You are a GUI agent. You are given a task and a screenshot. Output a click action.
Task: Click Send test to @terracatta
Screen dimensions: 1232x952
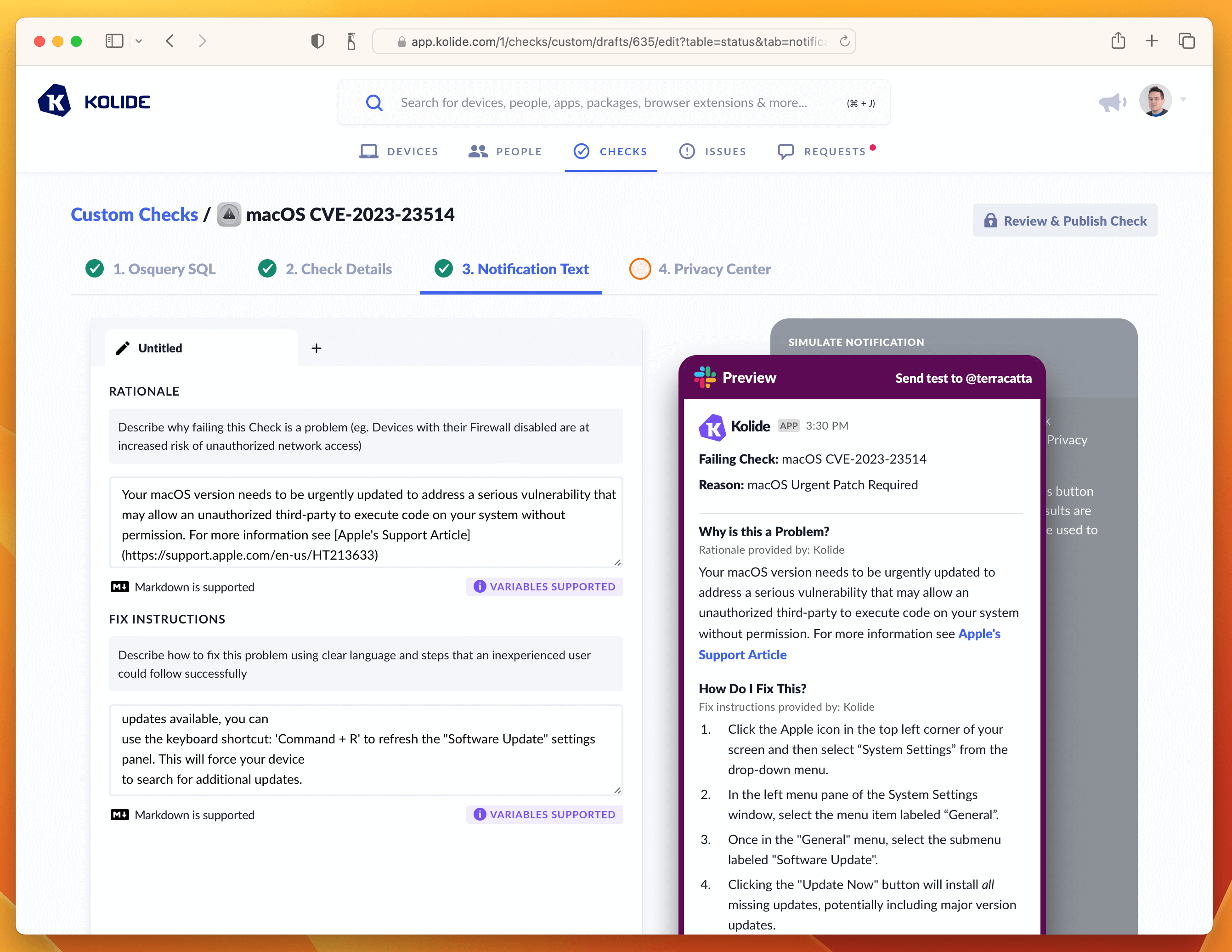click(963, 378)
